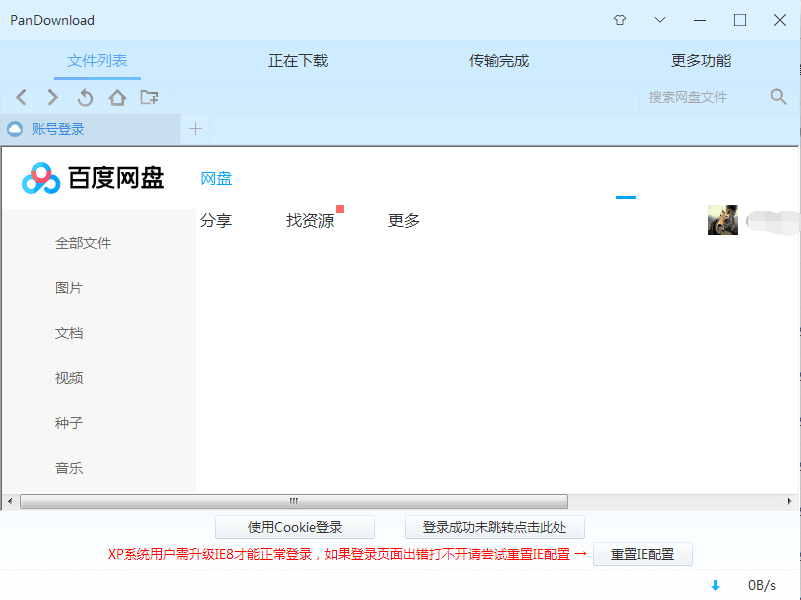Click the horizontal scrollbar thumb
Image resolution: width=801 pixels, height=600 pixels.
point(293,501)
